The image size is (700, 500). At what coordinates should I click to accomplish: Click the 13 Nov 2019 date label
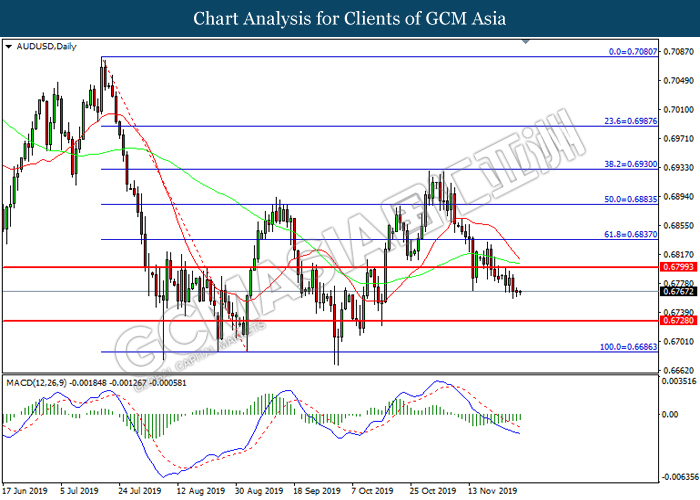492,491
